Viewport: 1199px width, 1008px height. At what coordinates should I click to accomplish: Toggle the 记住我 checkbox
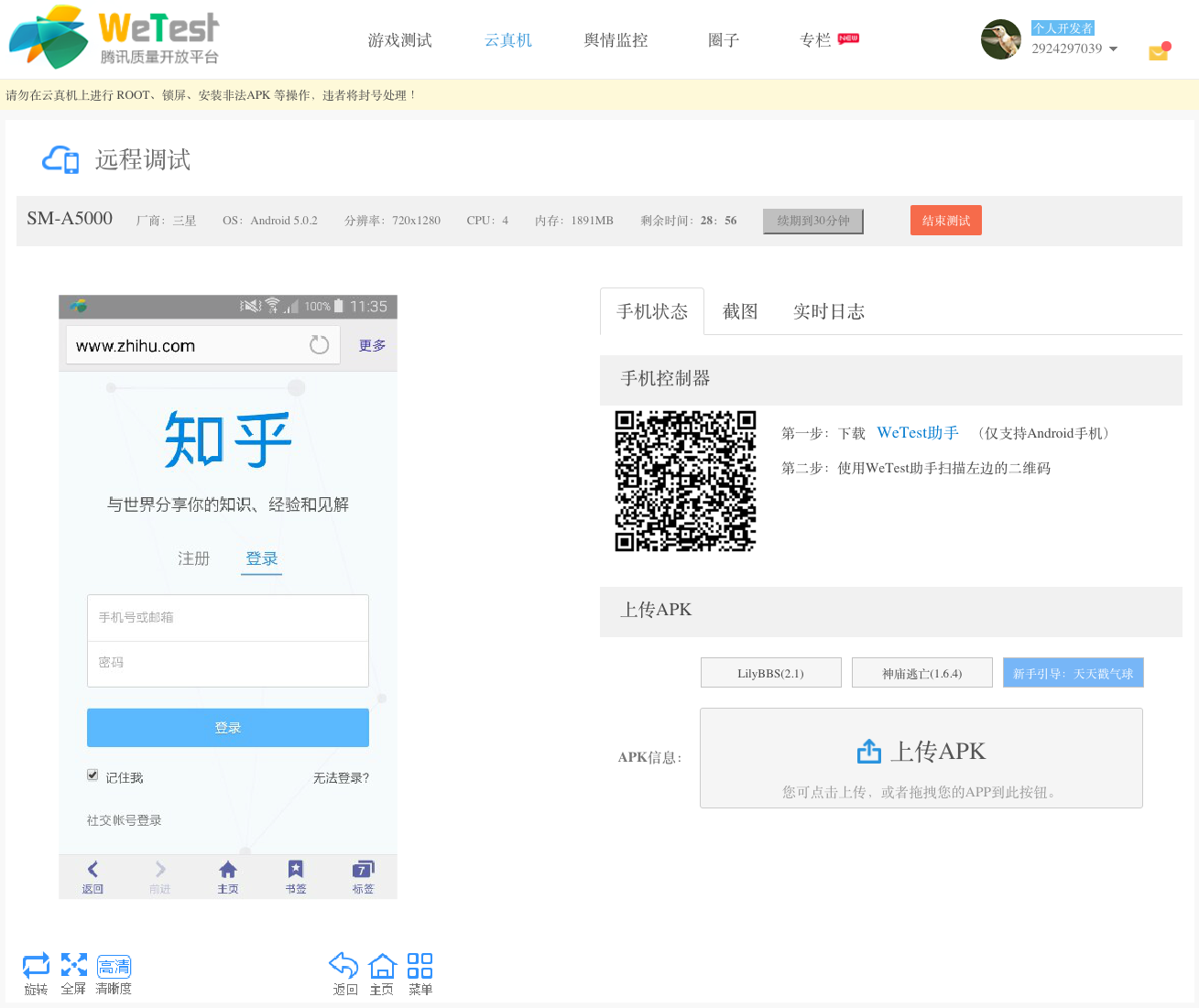click(93, 775)
